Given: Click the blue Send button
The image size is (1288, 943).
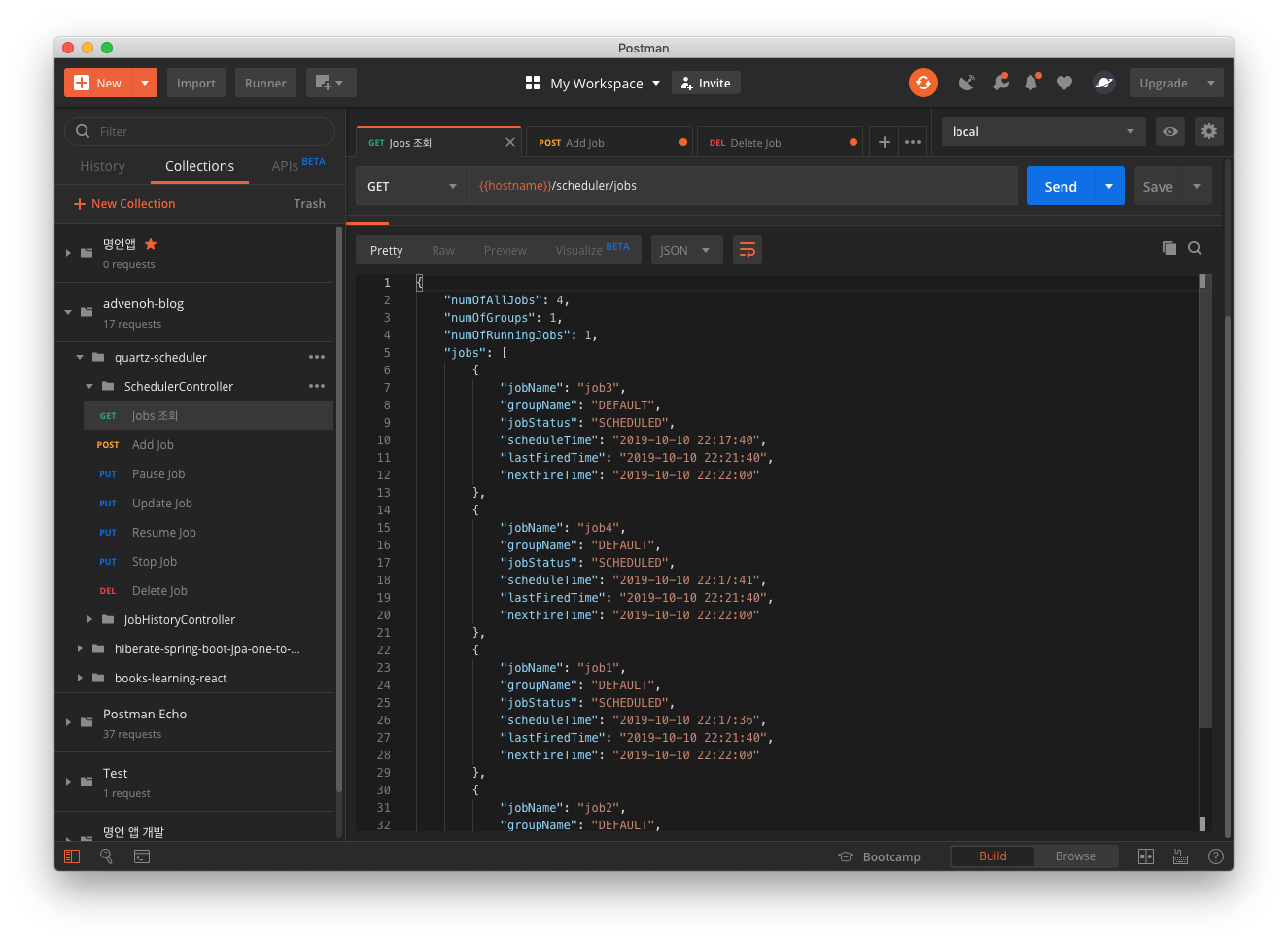Looking at the screenshot, I should click(1060, 186).
